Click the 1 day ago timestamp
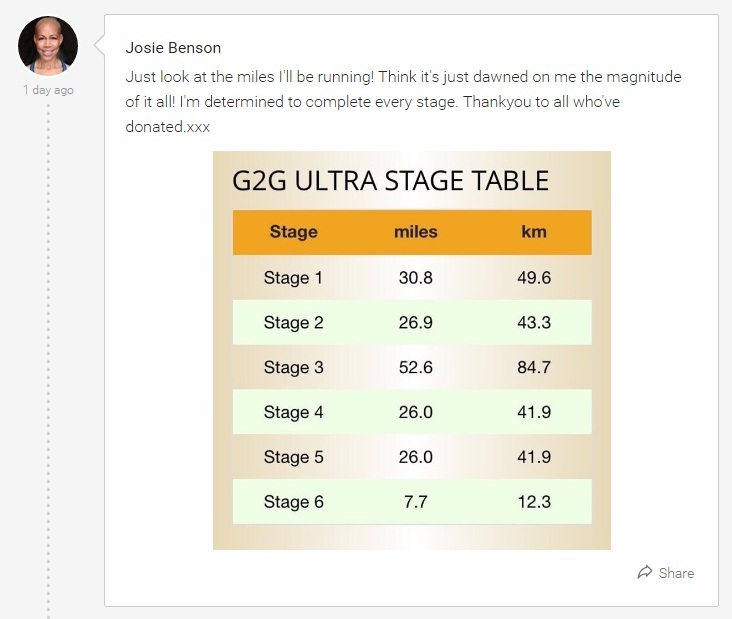The image size is (732, 619). coord(49,90)
